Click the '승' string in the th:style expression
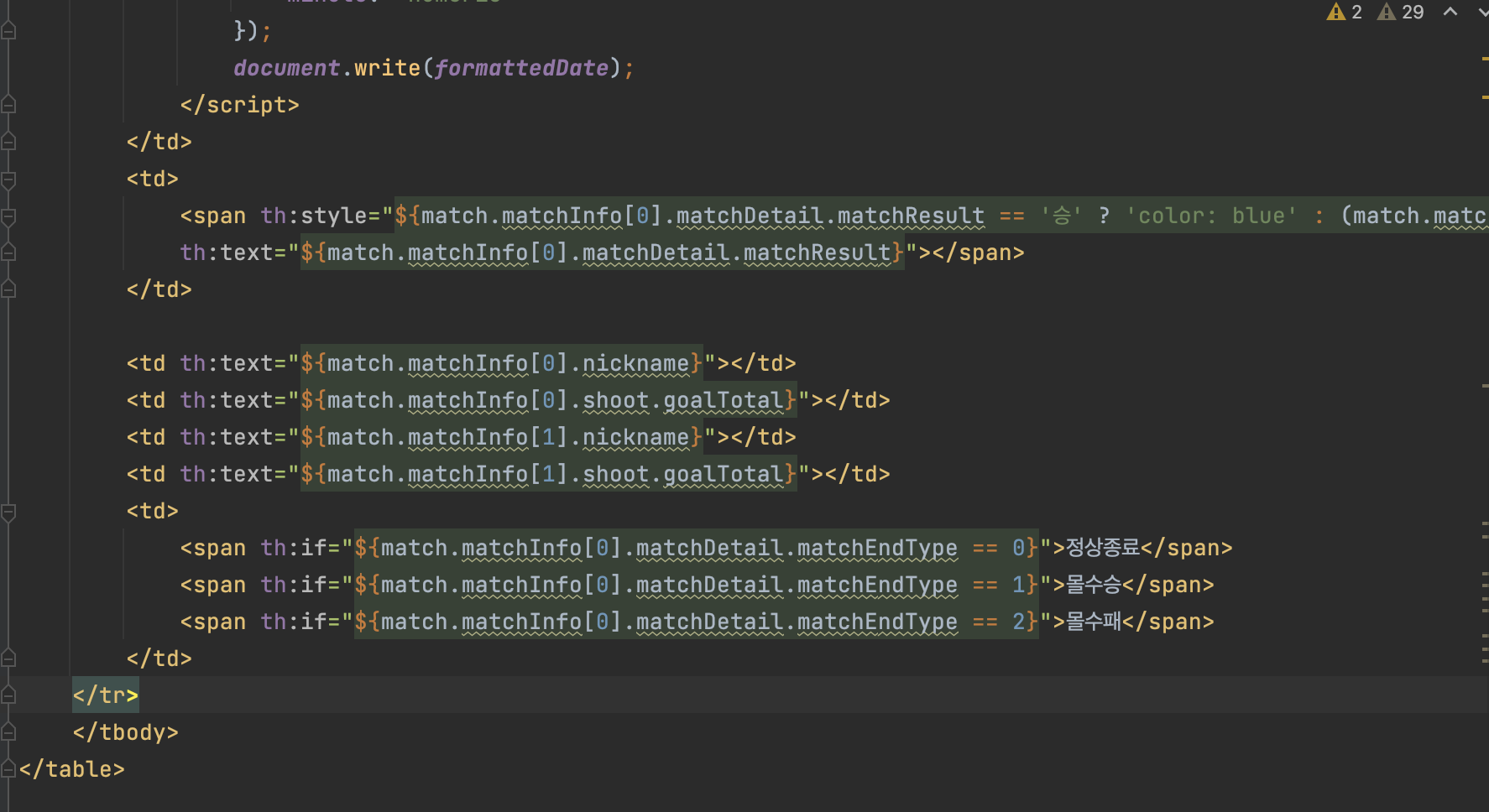 (x=1061, y=216)
